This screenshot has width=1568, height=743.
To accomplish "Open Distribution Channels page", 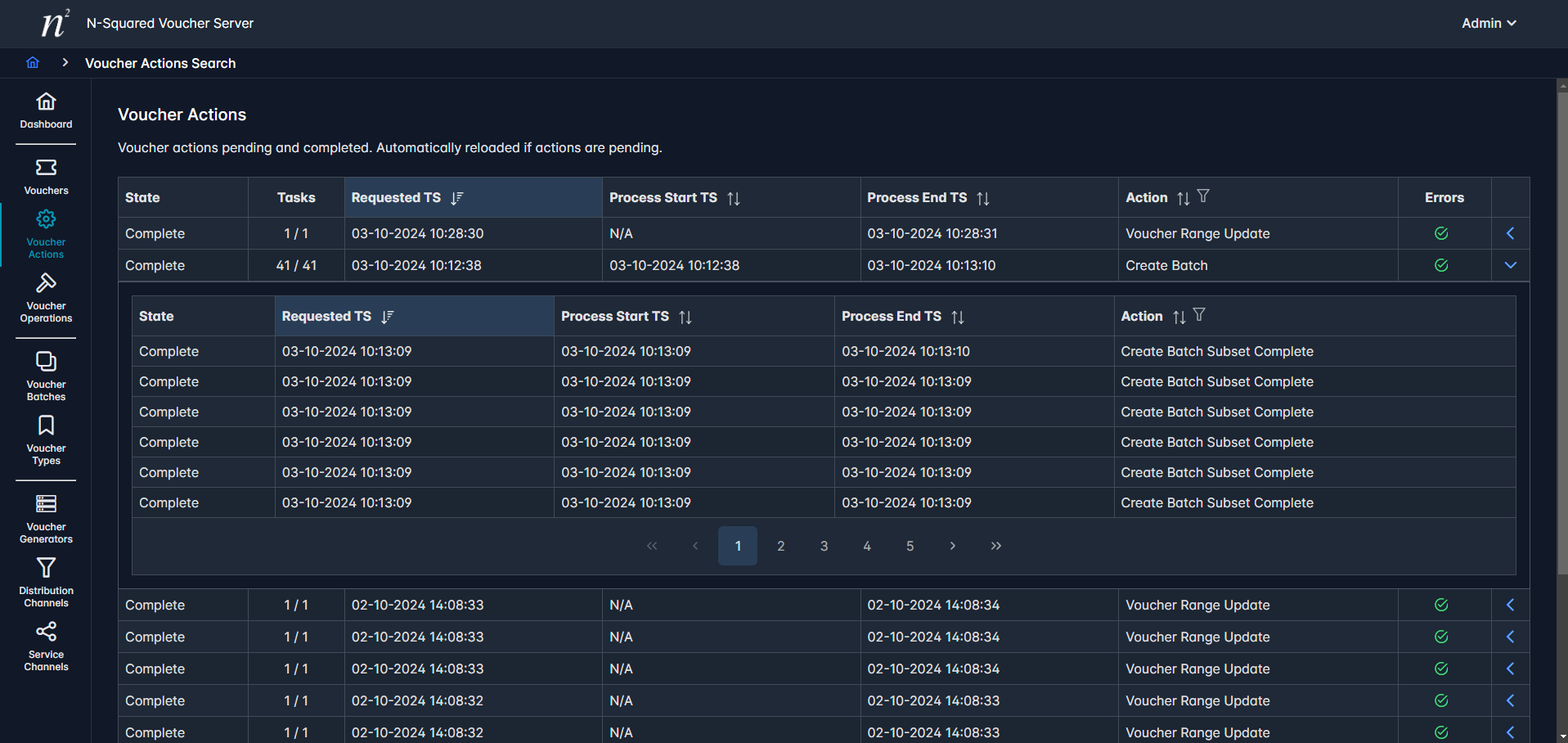I will point(46,583).
